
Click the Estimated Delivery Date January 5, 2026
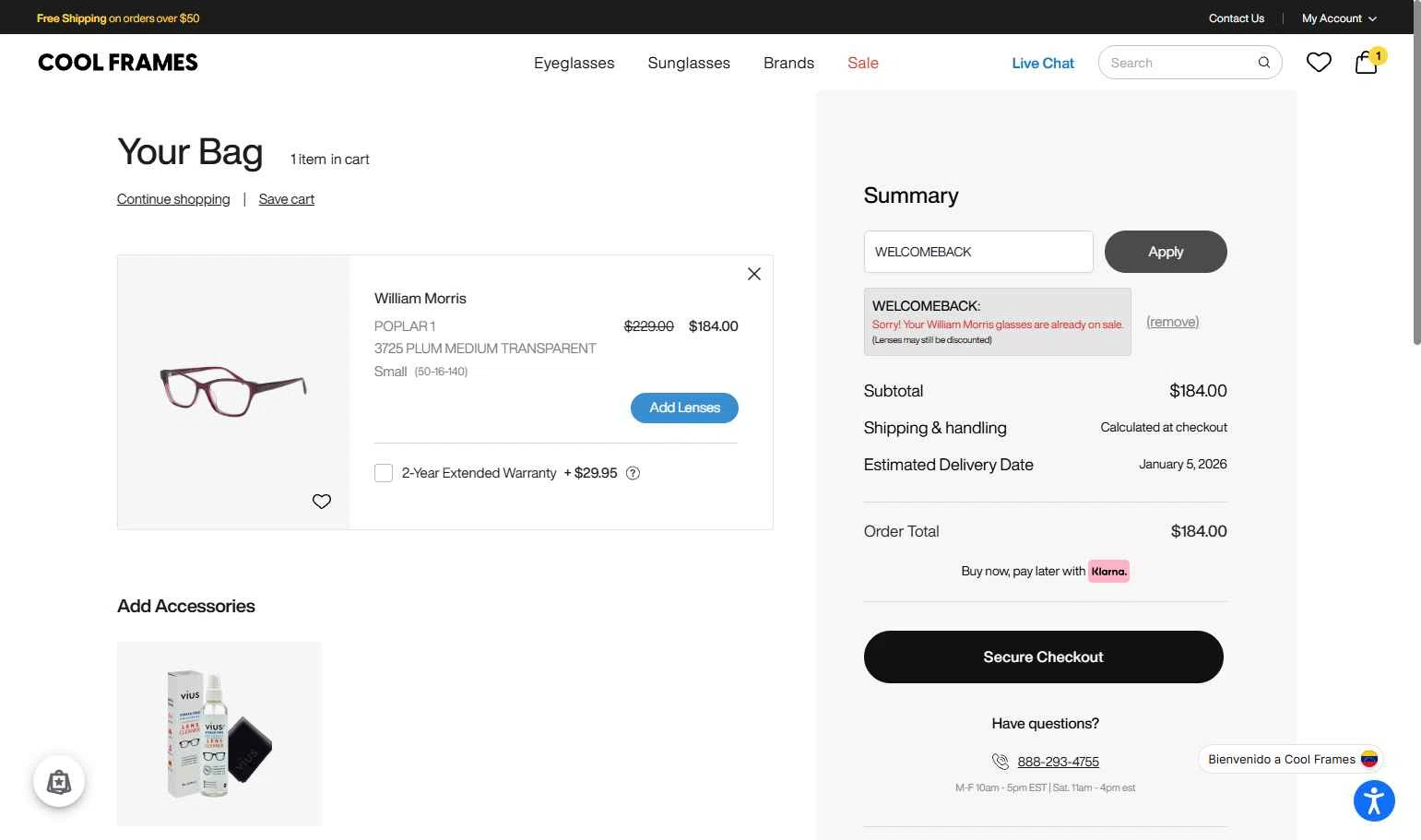[1183, 464]
